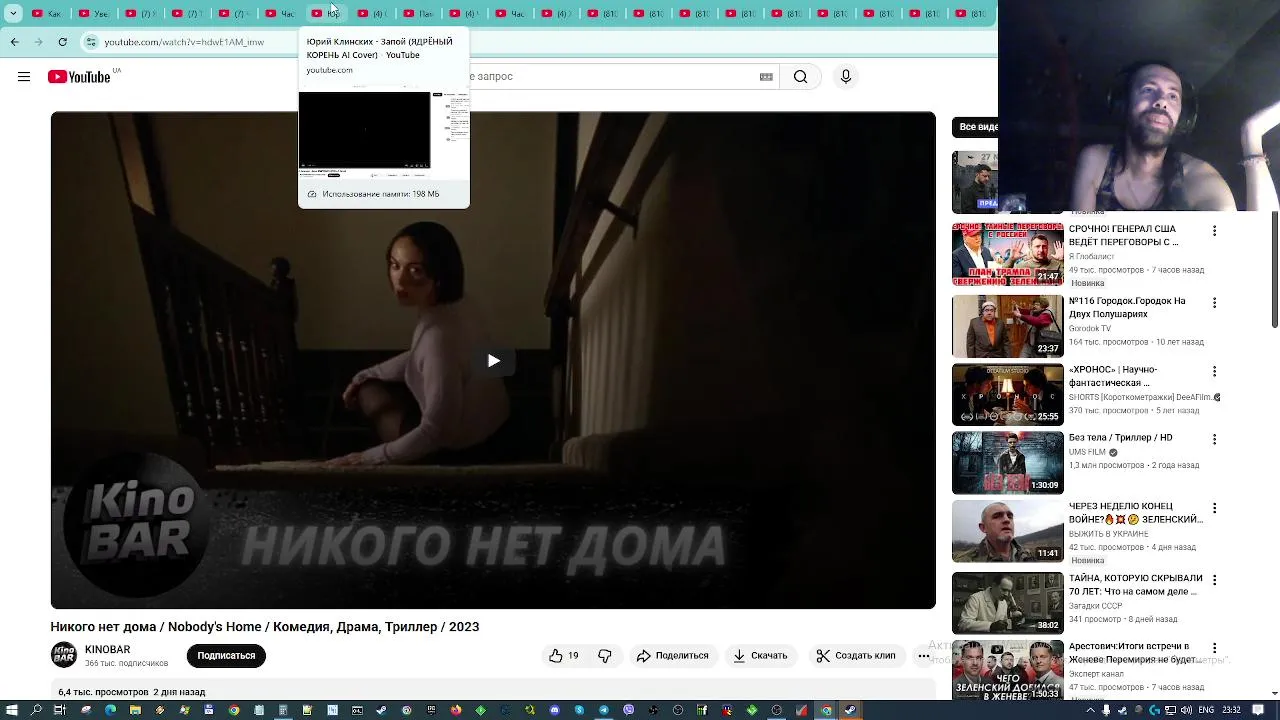Viewport: 1280px width, 720px height.
Task: Start voice search with the microphone
Action: [846, 77]
